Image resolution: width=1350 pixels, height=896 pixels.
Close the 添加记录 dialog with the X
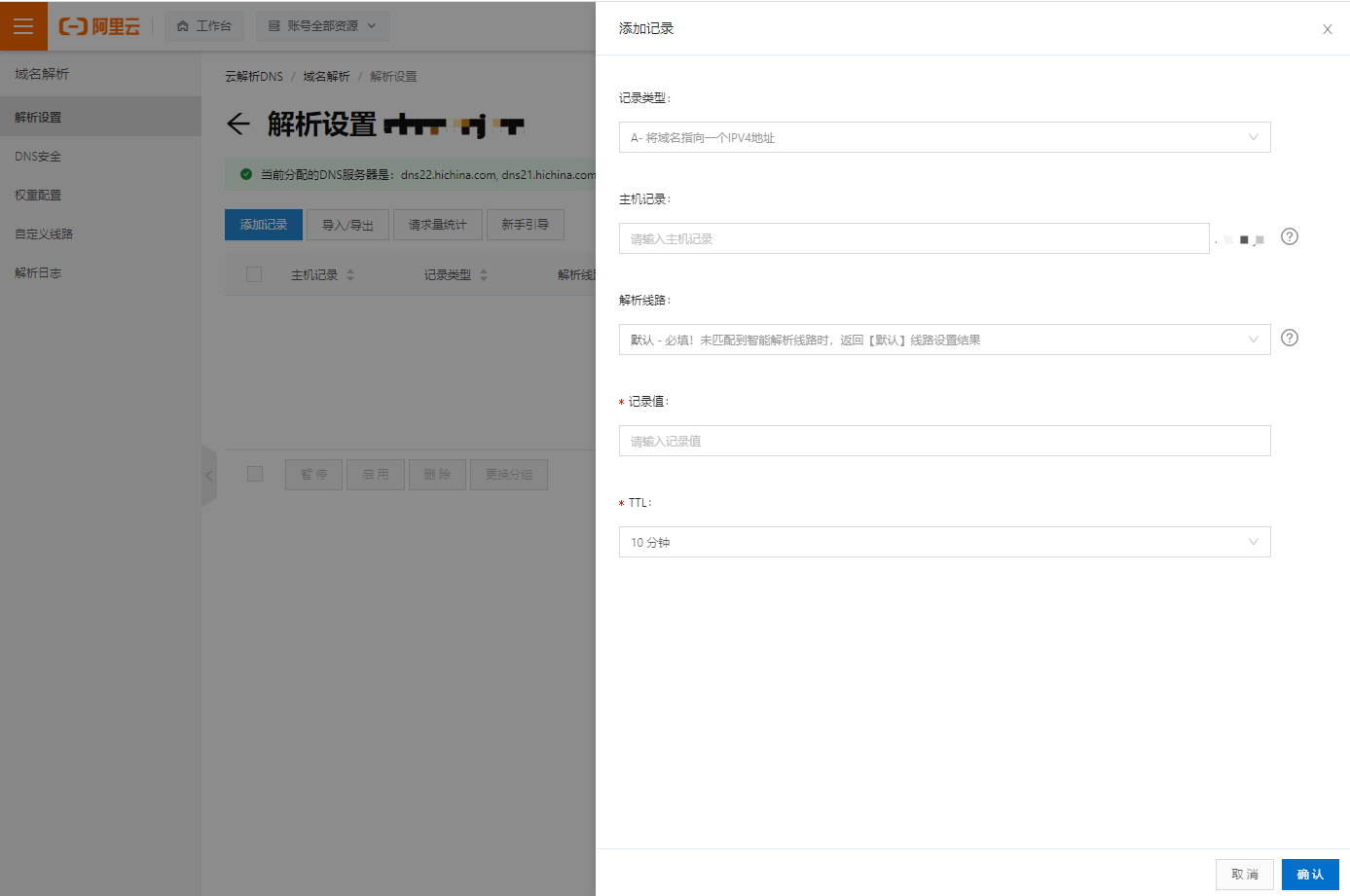point(1327,29)
